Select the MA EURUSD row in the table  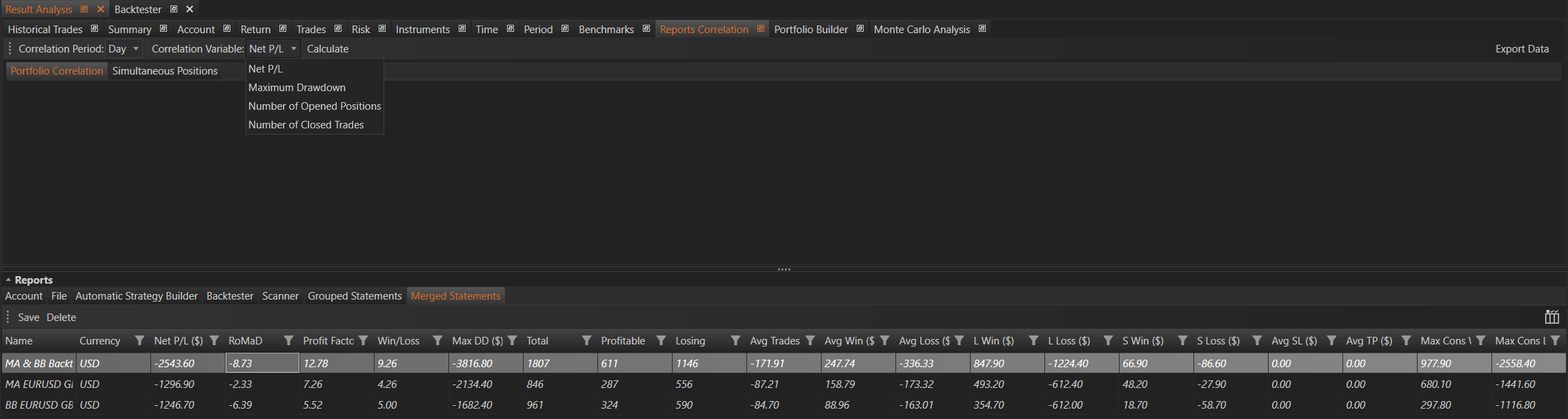click(x=39, y=384)
